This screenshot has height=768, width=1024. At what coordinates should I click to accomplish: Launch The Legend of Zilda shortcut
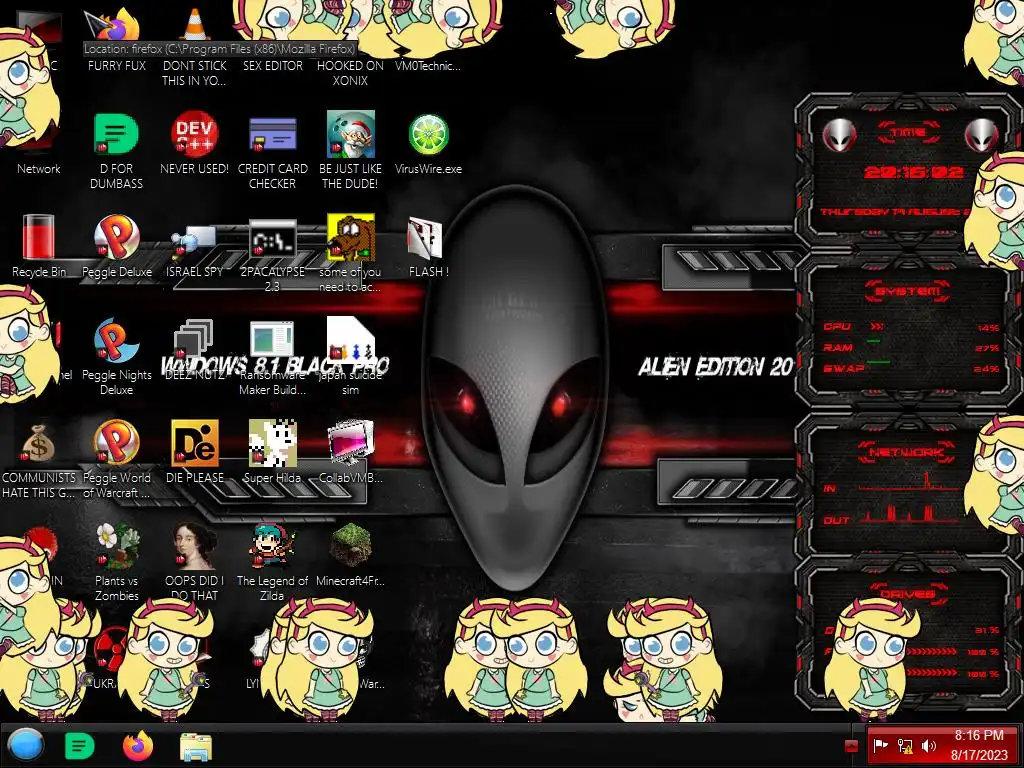point(272,546)
